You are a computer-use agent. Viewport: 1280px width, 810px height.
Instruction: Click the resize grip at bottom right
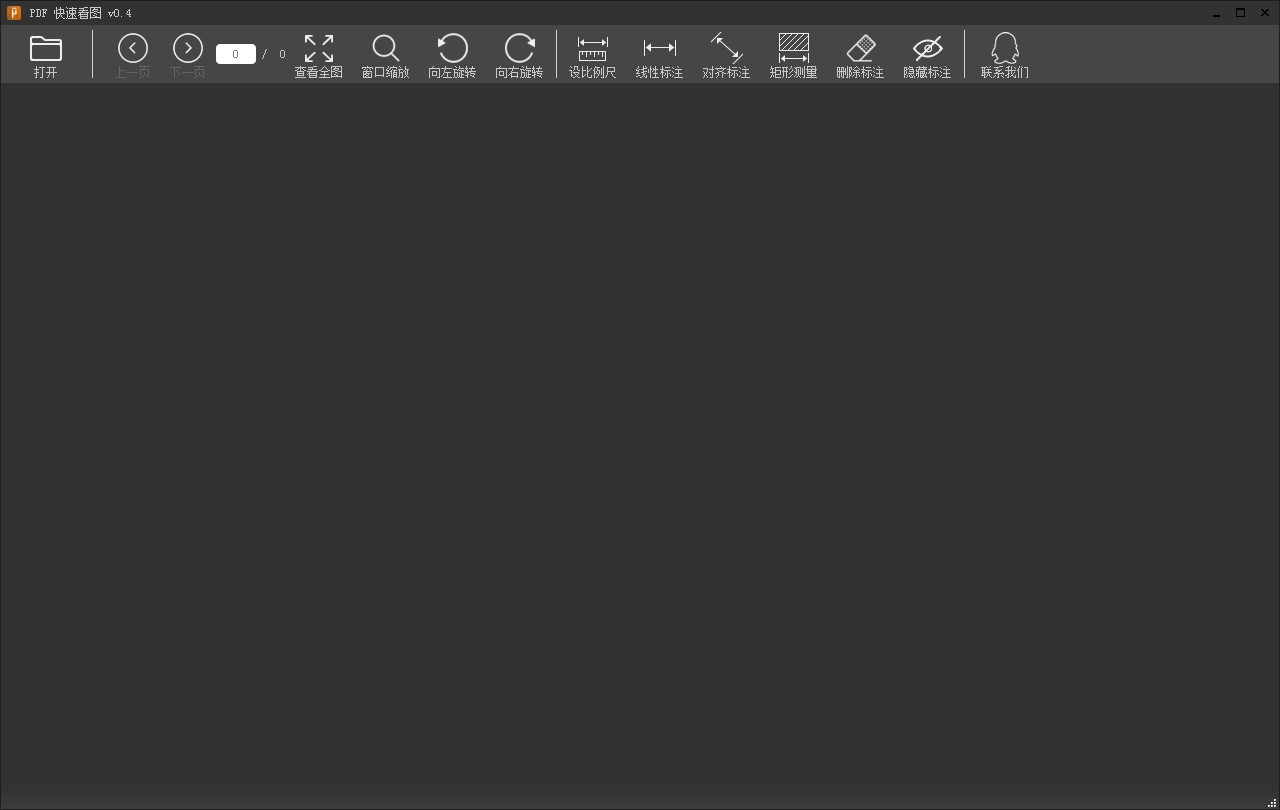point(1272,803)
